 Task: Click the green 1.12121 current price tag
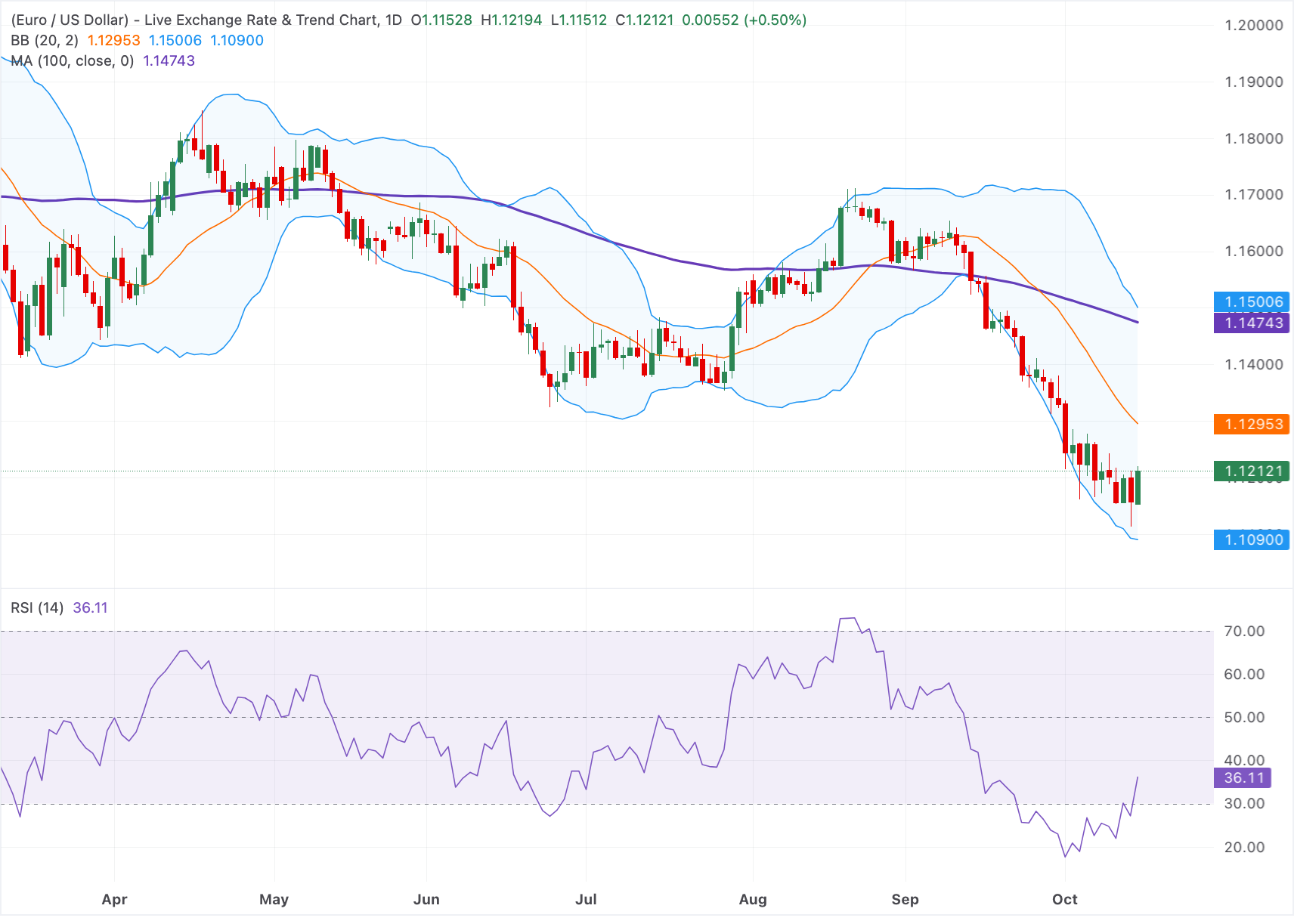(x=1252, y=471)
